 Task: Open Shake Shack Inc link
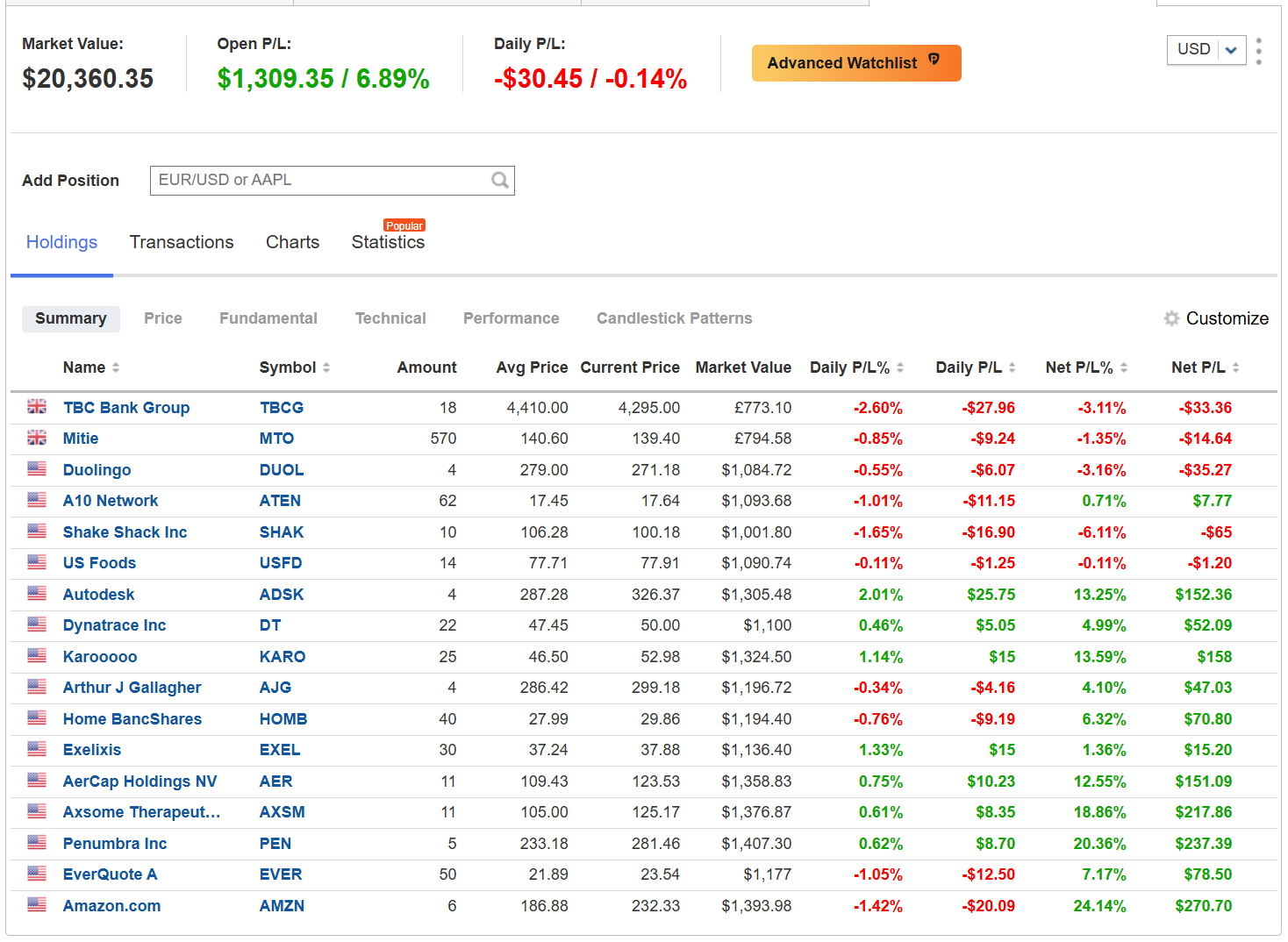[125, 532]
